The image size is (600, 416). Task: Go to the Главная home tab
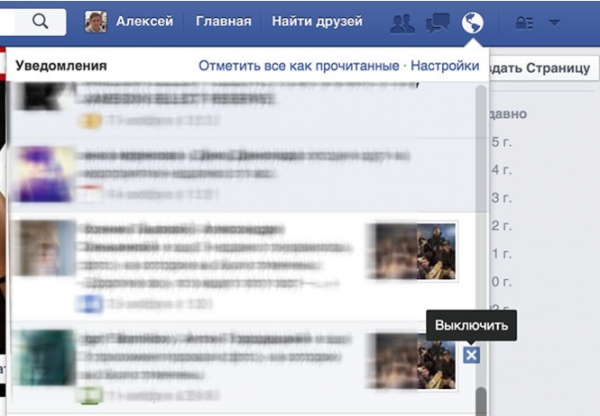224,20
